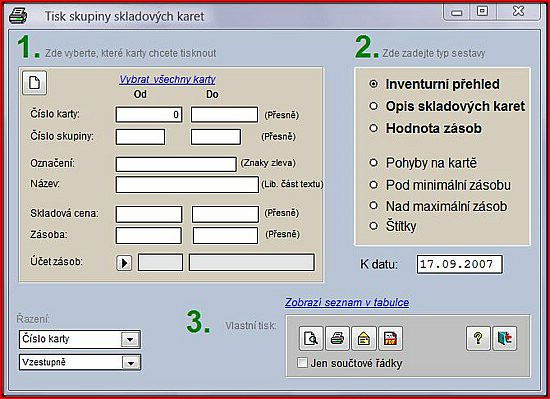This screenshot has height=399, width=550.
Task: Click the Skladová cena Do field
Action: click(x=225, y=214)
